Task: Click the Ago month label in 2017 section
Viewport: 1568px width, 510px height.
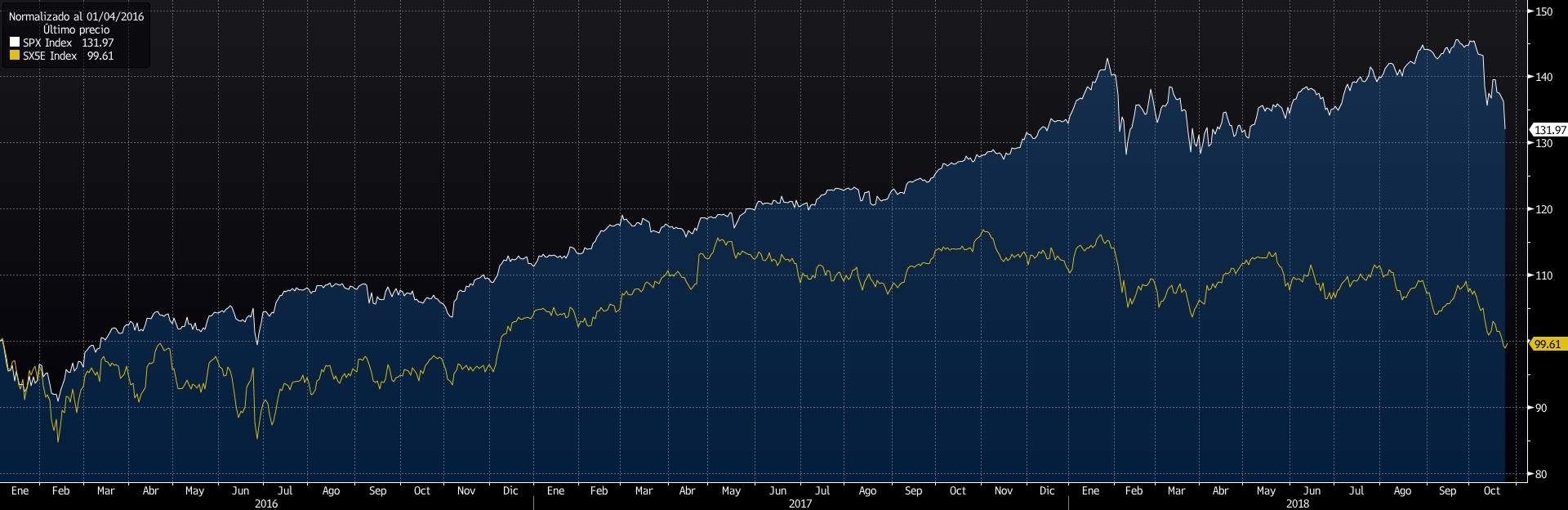Action: [867, 491]
